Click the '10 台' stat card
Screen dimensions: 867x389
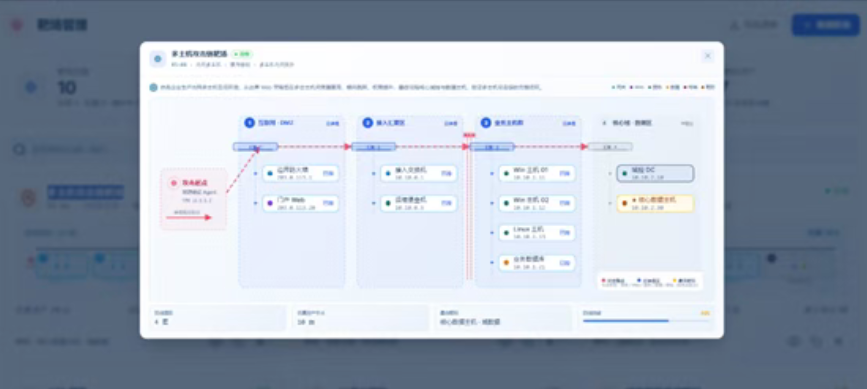point(361,318)
